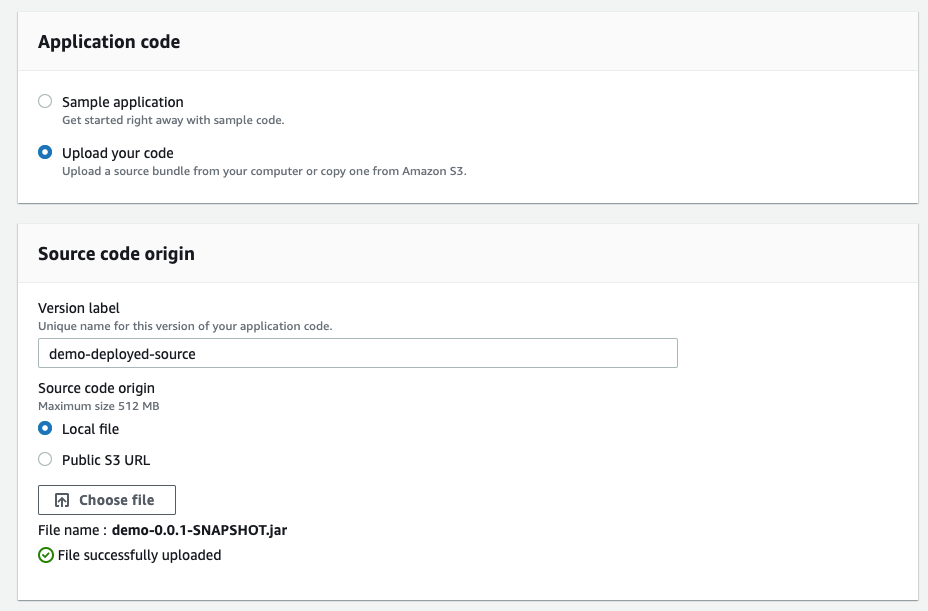Select the Sample application radio button
928x611 pixels.
click(x=45, y=101)
